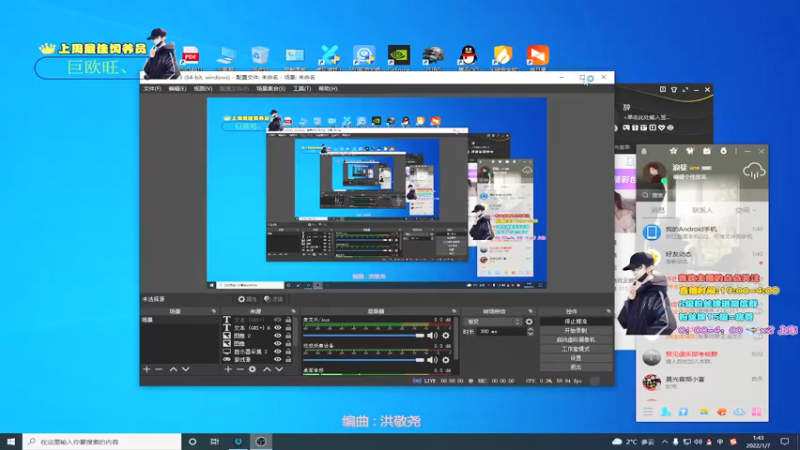Click the 300 ms duration field
Image resolution: width=800 pixels, height=450 pixels.
(x=502, y=332)
